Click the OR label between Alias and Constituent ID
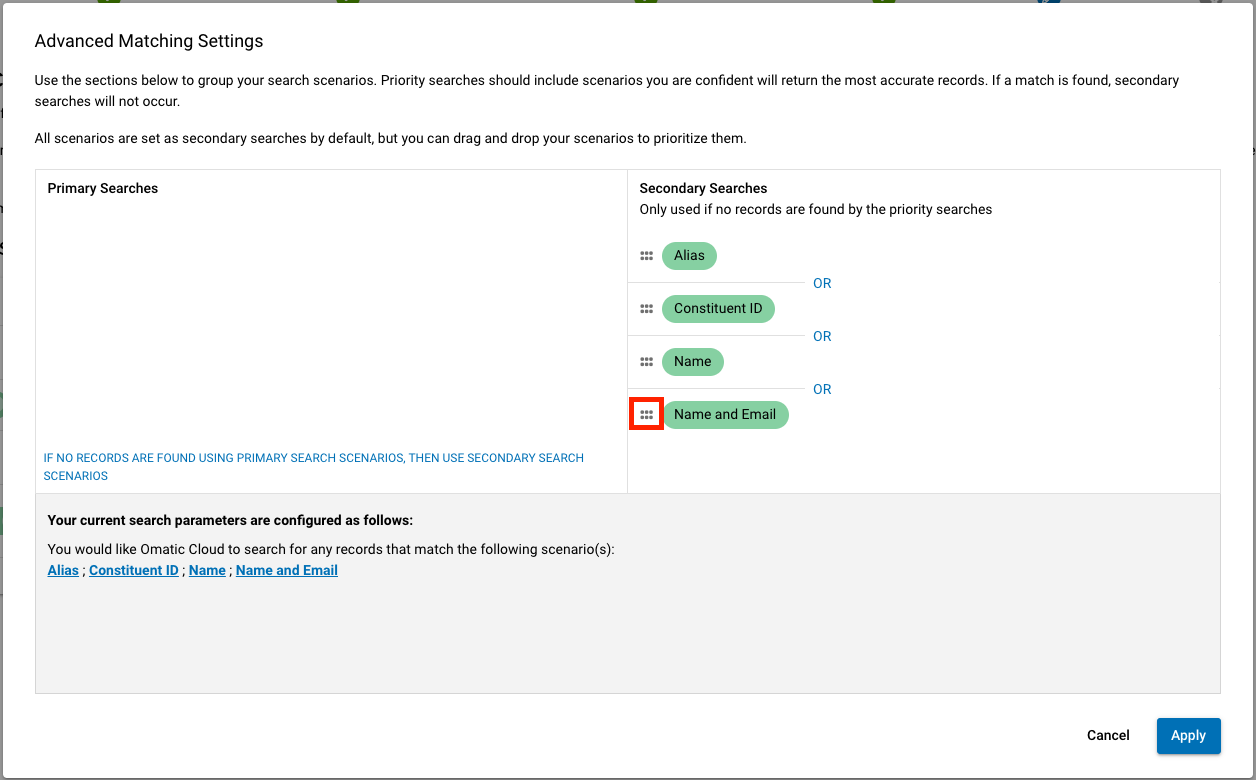1256x780 pixels. click(822, 283)
